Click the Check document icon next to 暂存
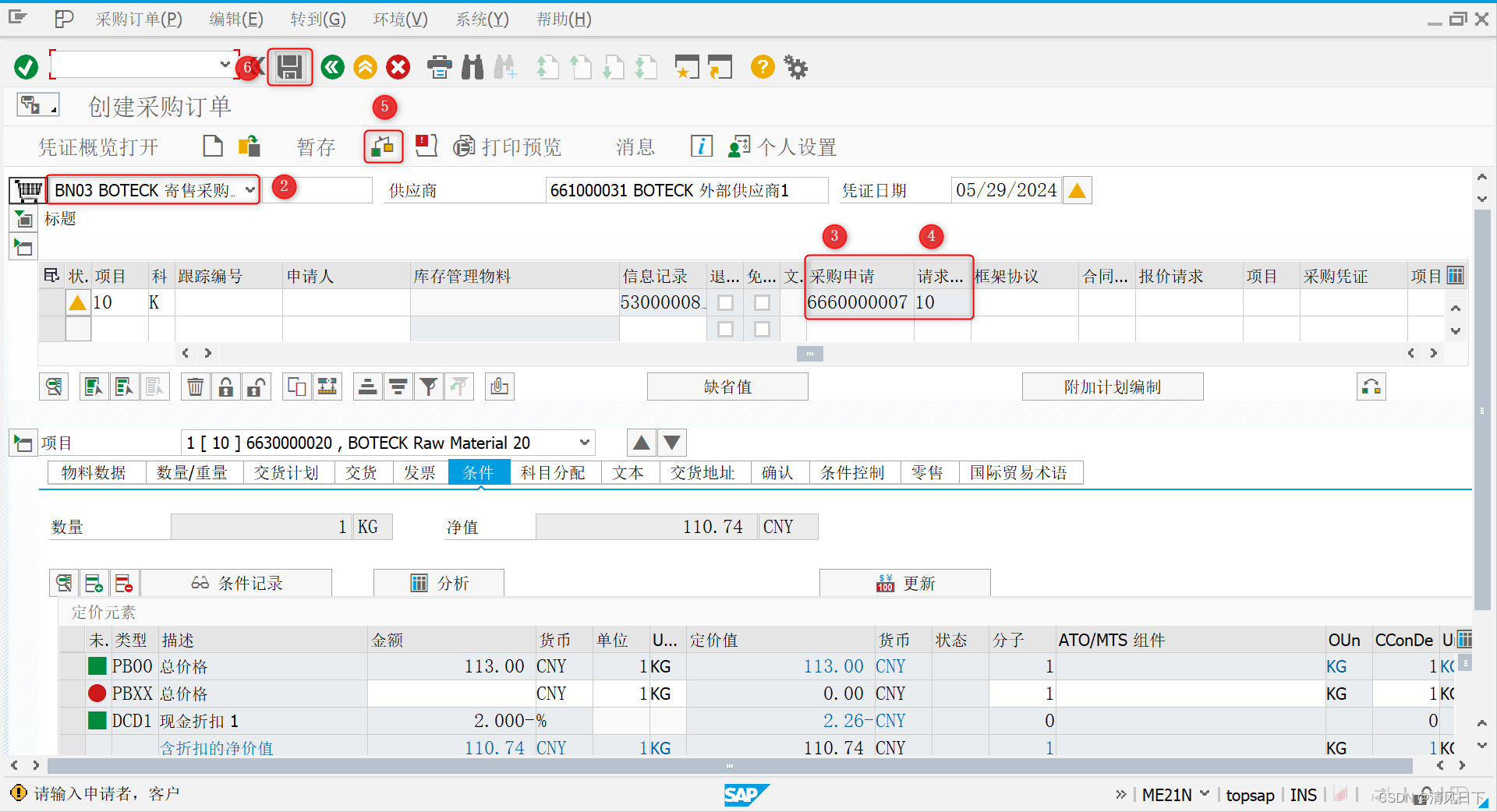Viewport: 1497px width, 812px height. (x=383, y=146)
